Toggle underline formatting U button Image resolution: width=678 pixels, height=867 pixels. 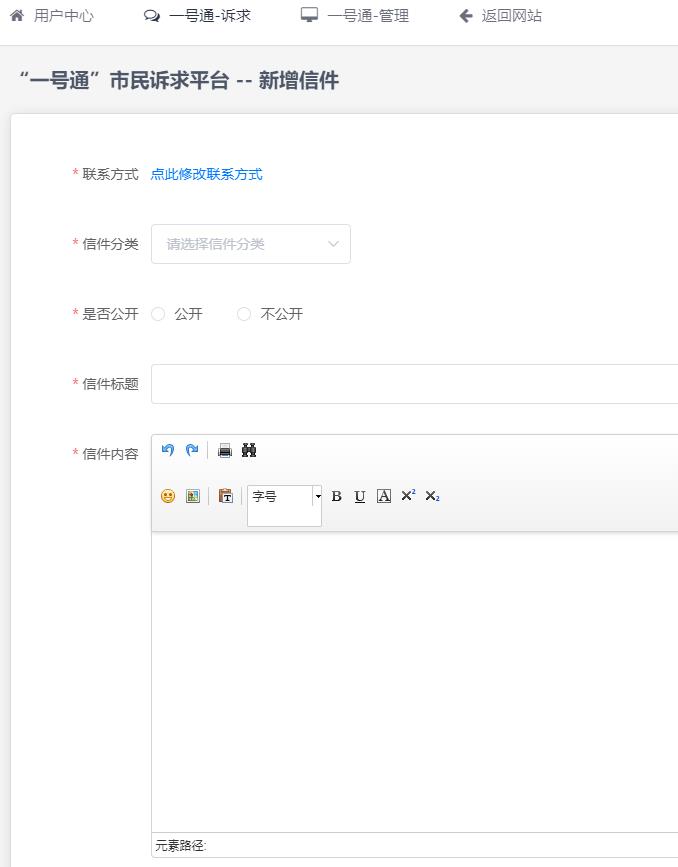click(x=360, y=496)
